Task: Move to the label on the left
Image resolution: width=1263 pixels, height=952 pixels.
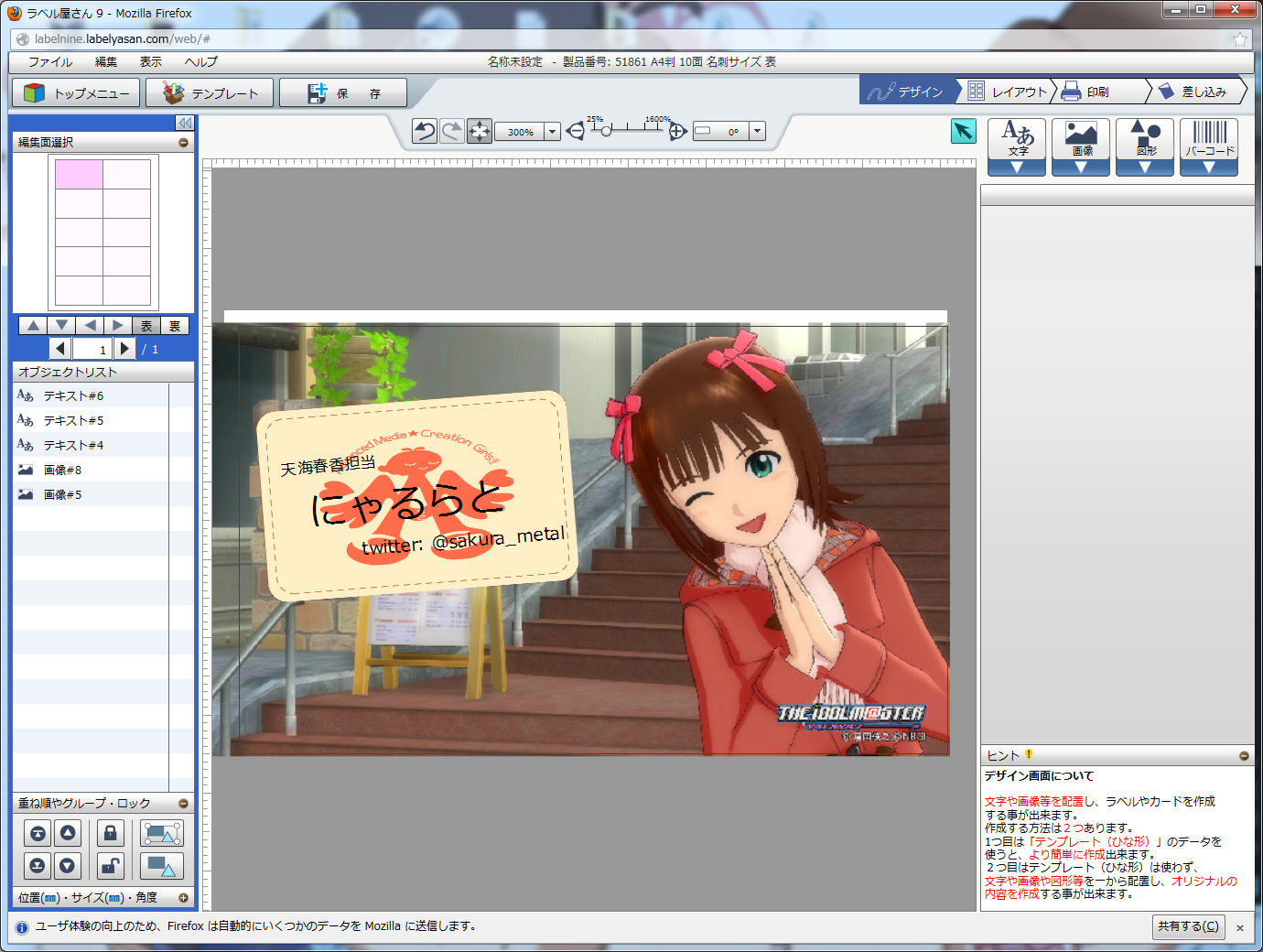Action: pos(90,325)
